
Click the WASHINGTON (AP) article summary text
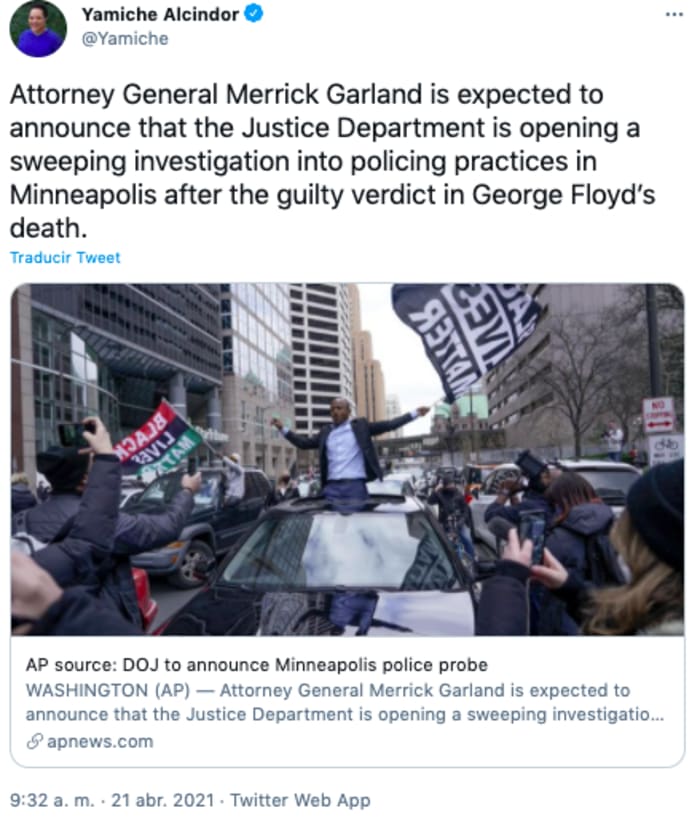(x=345, y=702)
